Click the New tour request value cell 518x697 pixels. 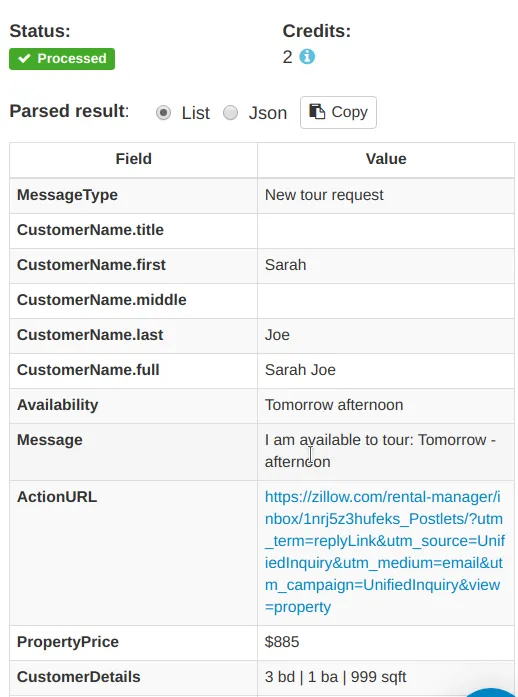coord(386,195)
